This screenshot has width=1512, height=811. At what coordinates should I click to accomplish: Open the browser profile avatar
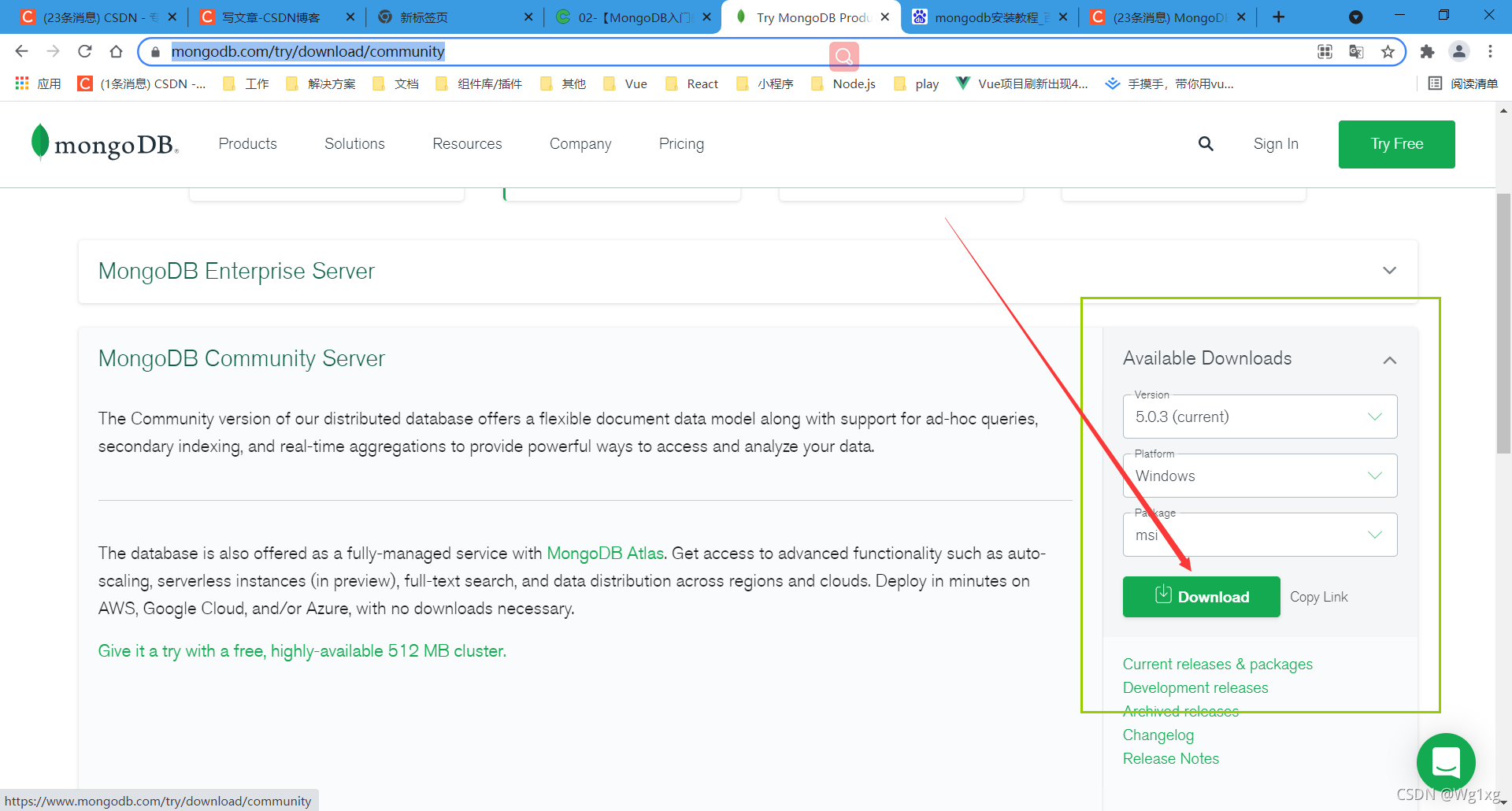tap(1458, 51)
